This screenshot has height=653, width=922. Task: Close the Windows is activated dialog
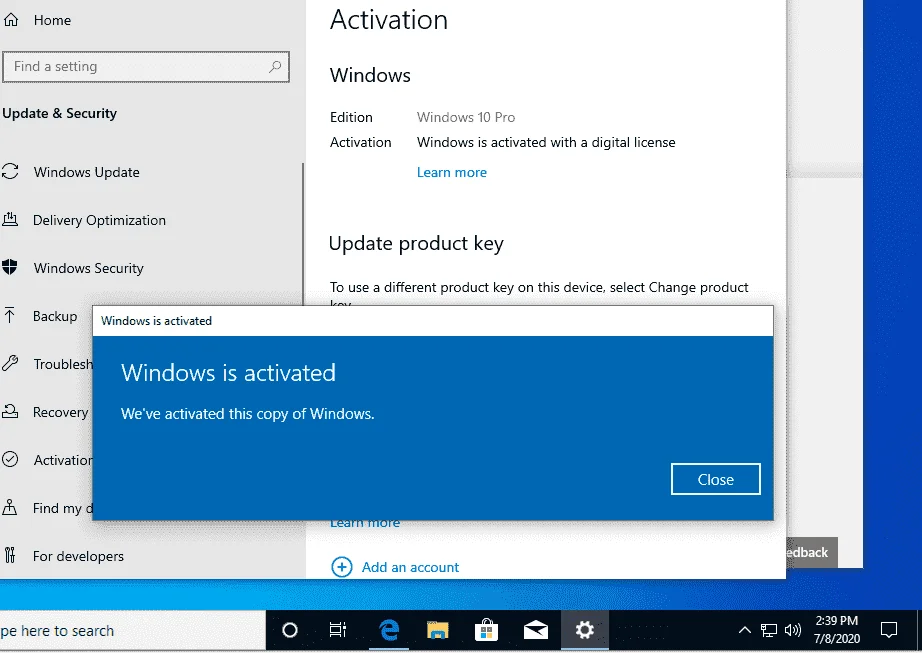(x=716, y=479)
